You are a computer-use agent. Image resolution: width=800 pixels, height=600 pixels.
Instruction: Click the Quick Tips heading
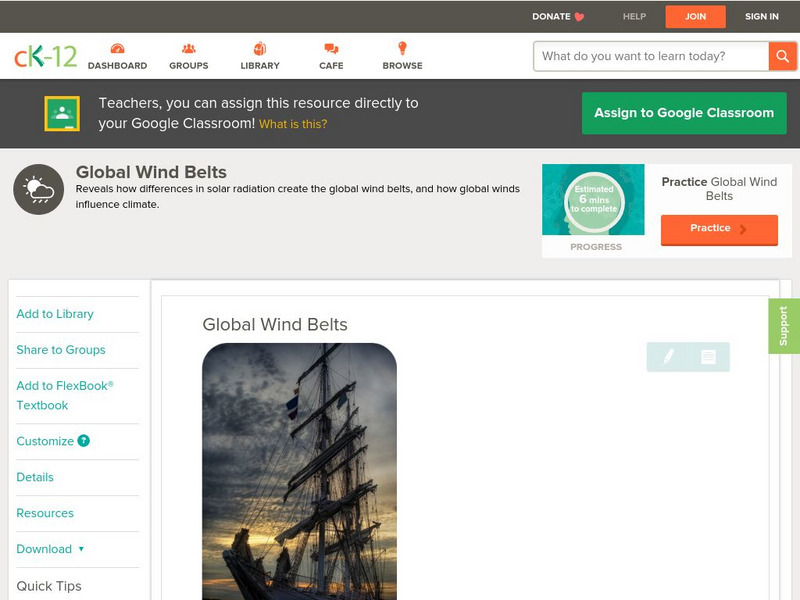point(49,586)
